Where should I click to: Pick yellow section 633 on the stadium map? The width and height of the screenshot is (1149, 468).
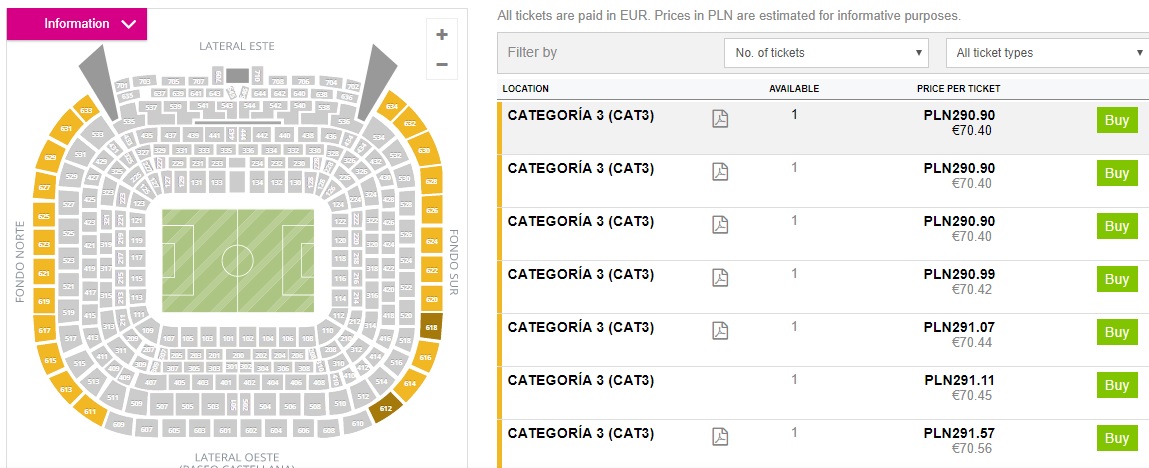[87, 110]
